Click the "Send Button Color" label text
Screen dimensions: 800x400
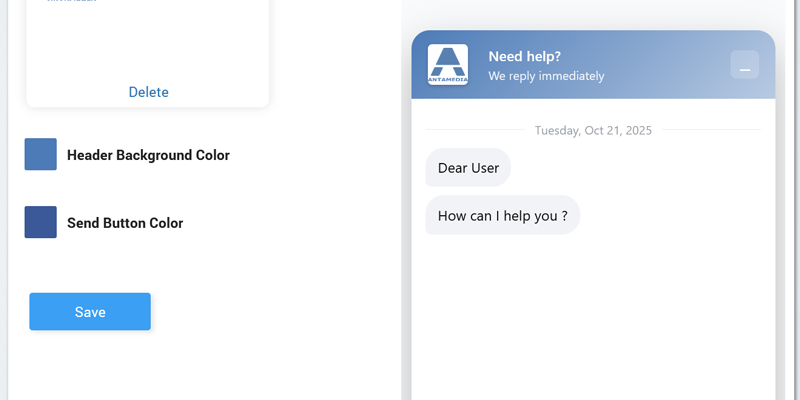click(x=125, y=223)
